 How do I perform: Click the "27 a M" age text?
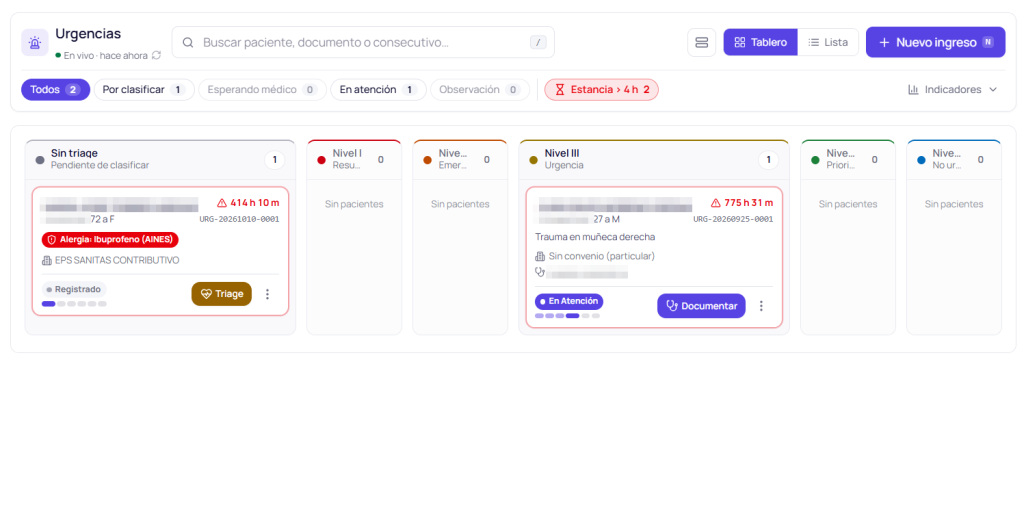(x=607, y=219)
